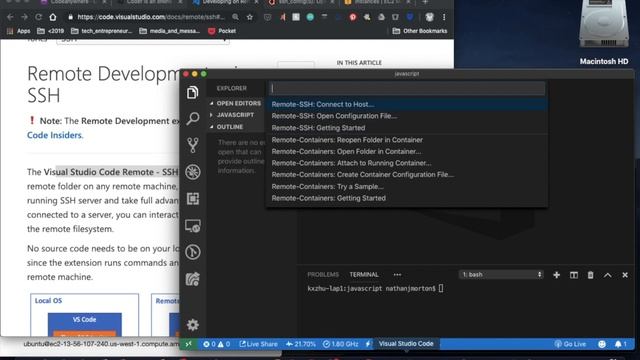Screen dimensions: 640x360
Task: Click the 21.70% CPU status item
Action: pyautogui.click(x=300, y=344)
